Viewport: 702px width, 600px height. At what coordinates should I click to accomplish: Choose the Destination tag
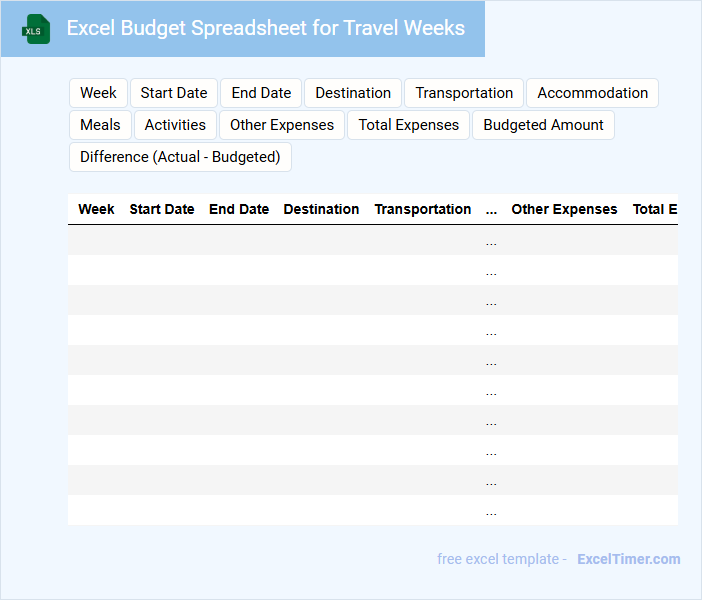(353, 93)
